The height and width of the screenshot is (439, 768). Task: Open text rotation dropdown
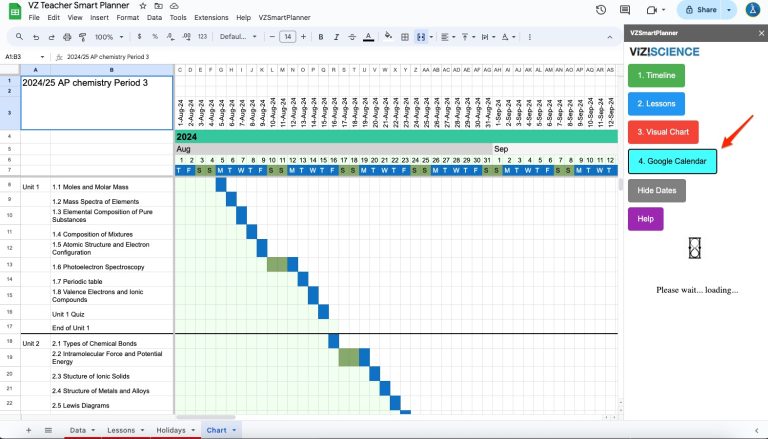point(508,37)
